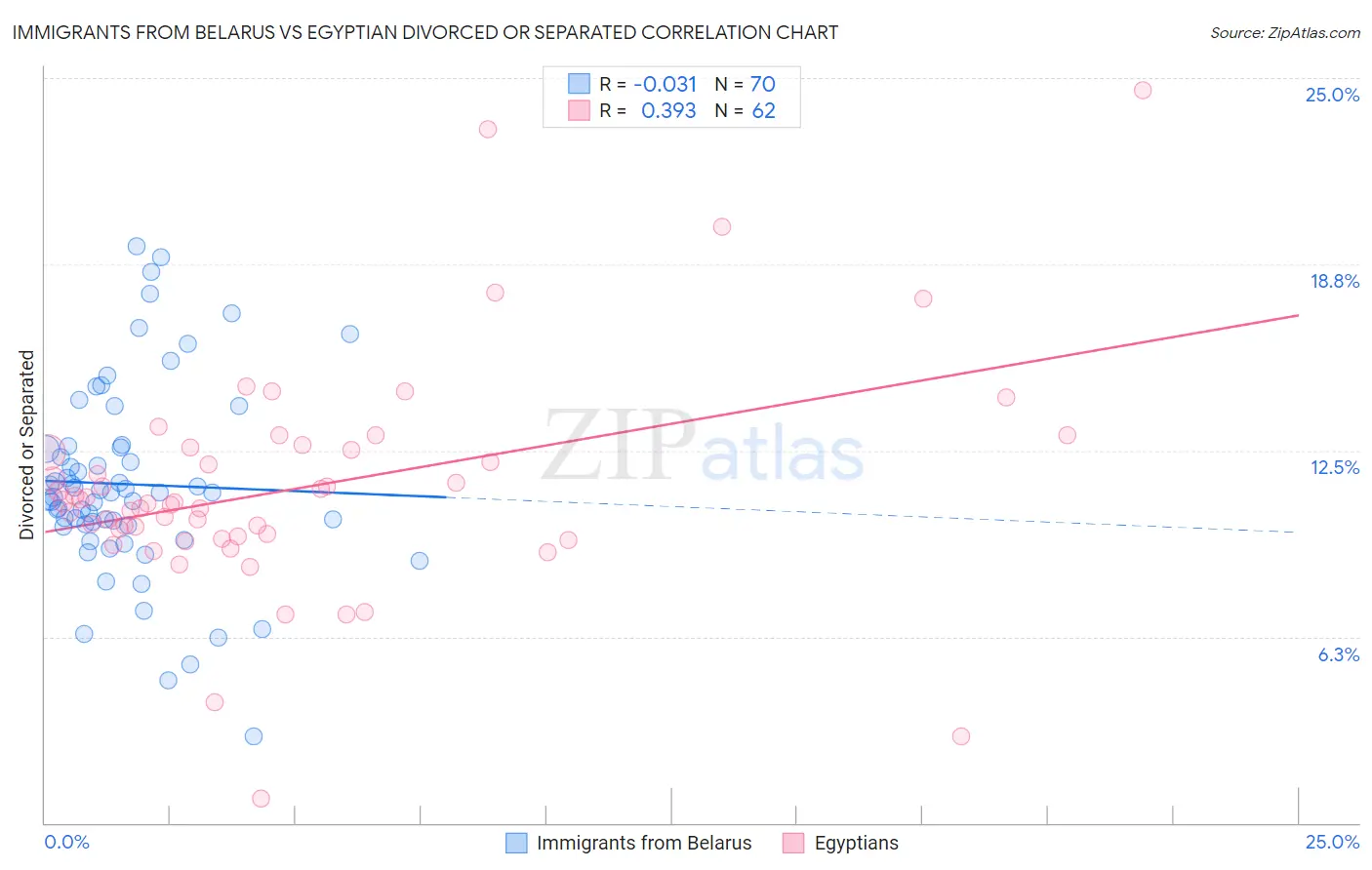Click the 25.0% y-axis label
1372x870 pixels.
(1332, 95)
